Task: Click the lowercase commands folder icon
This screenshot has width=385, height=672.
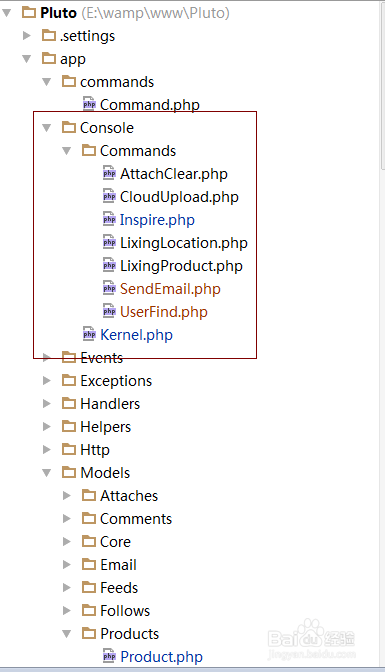Action: (69, 81)
